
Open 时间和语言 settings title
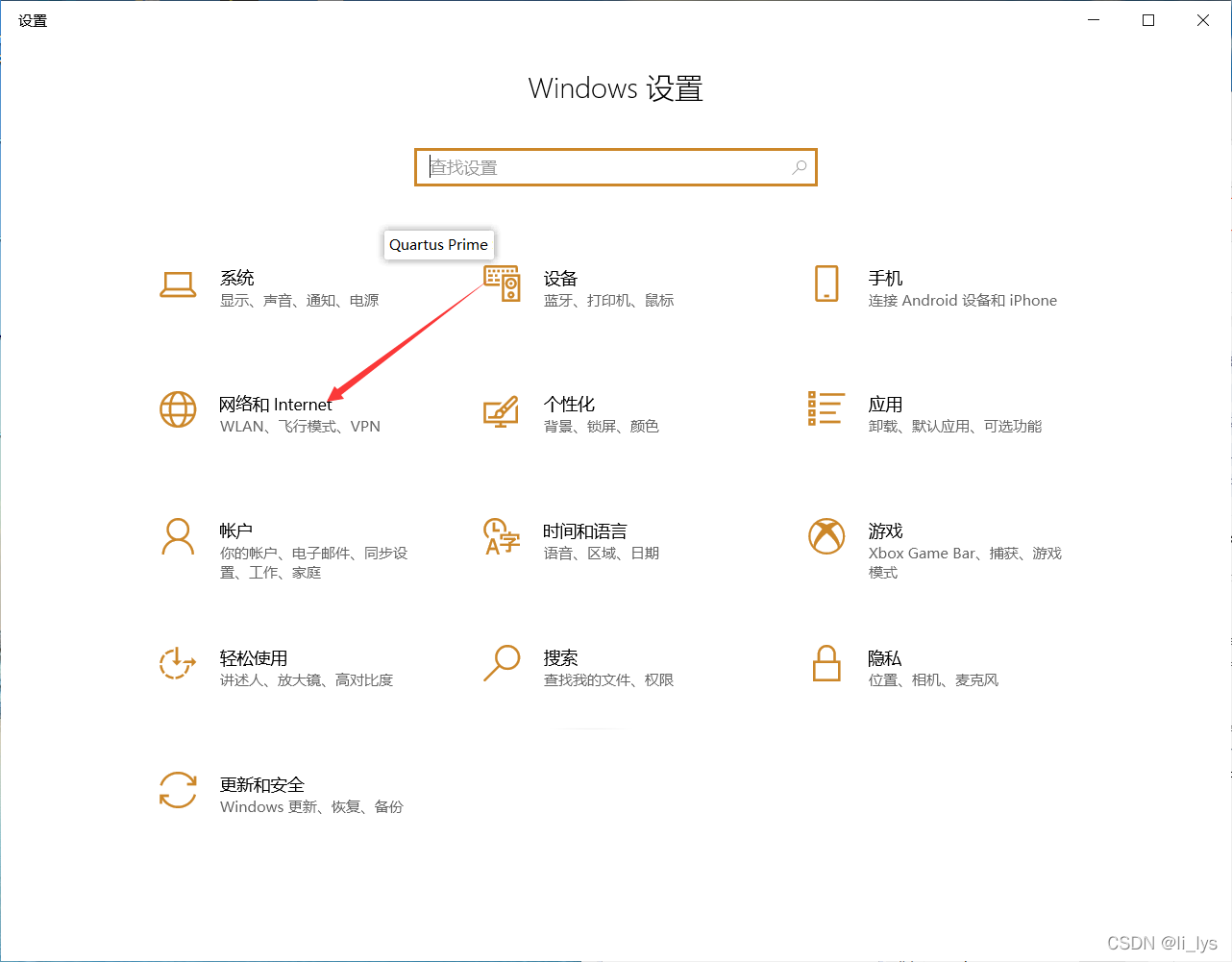(585, 530)
